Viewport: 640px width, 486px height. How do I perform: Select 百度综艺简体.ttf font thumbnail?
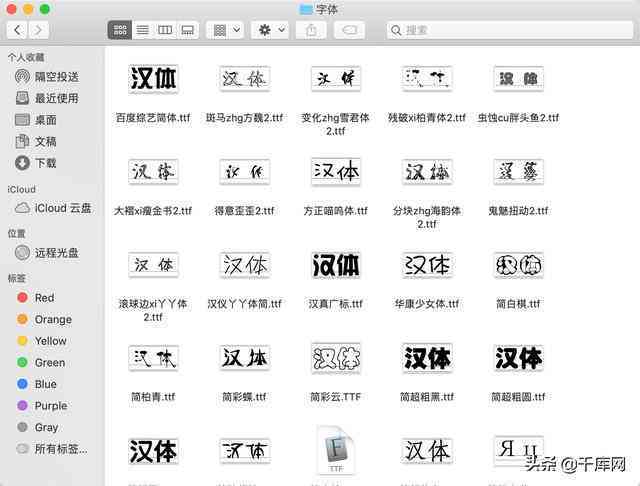153,78
